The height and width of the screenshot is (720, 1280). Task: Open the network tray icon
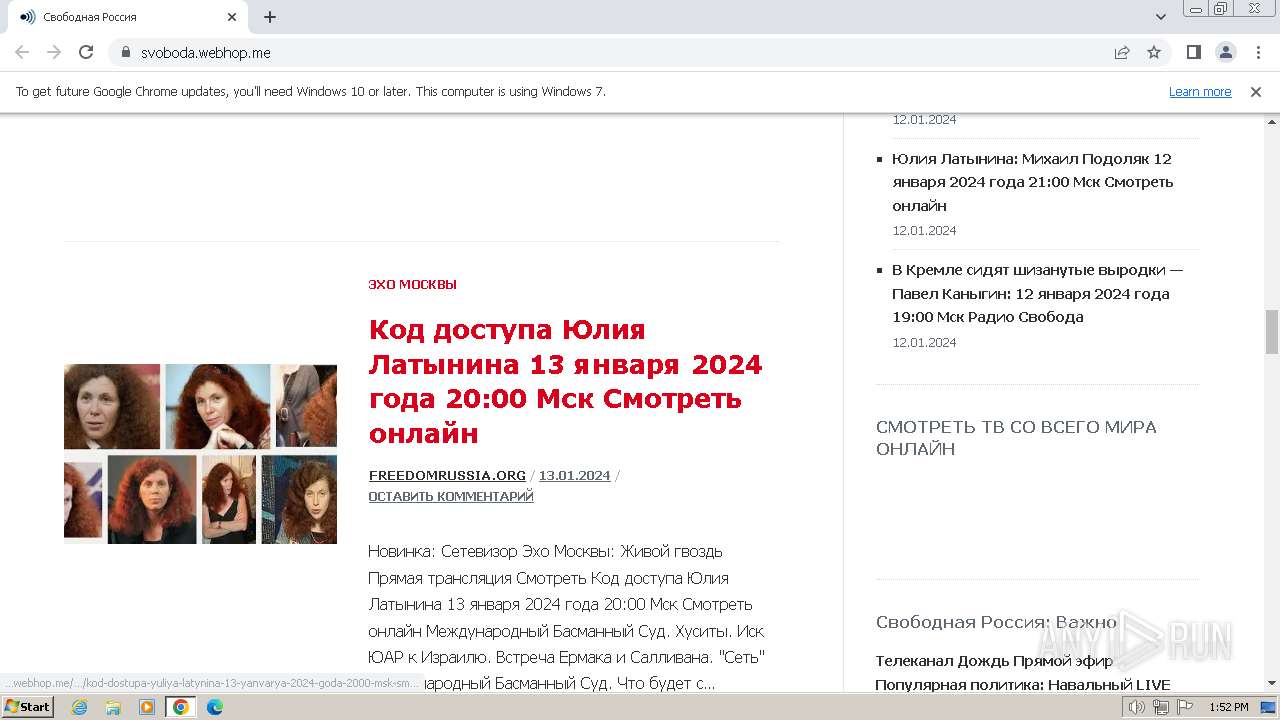tap(1161, 707)
